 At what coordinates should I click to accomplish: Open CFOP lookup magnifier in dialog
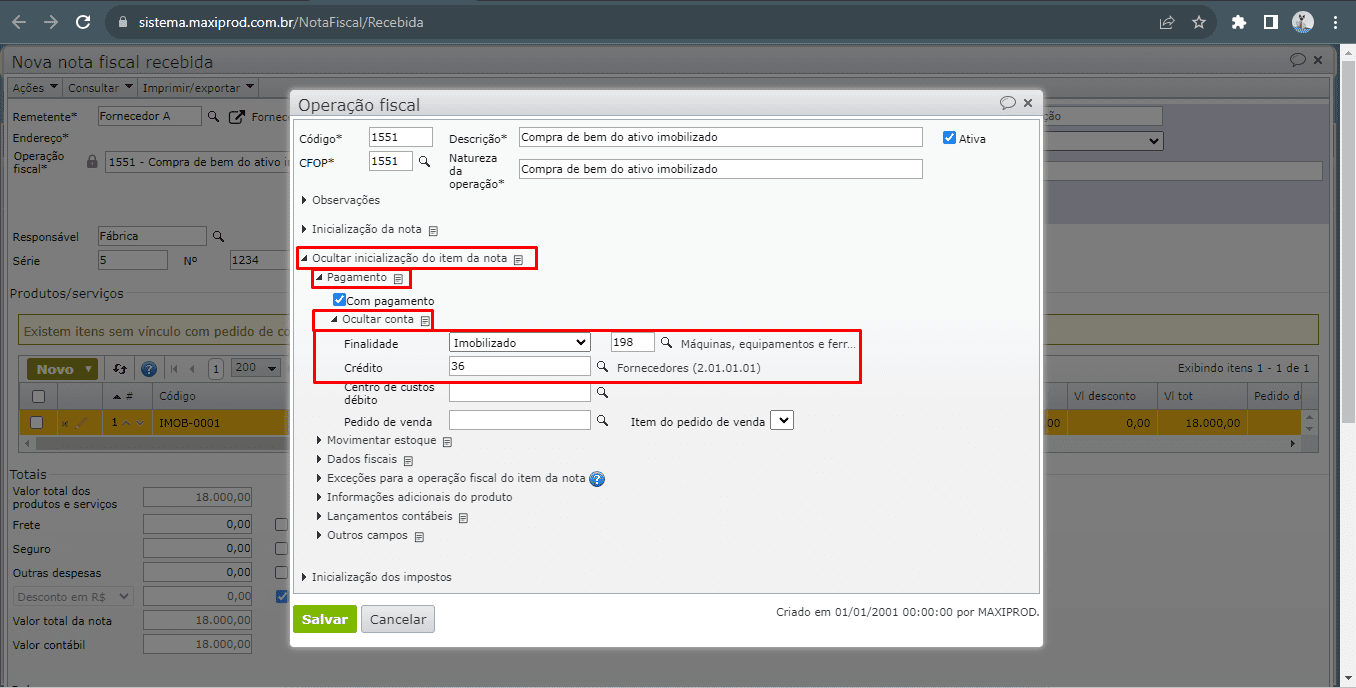[424, 161]
